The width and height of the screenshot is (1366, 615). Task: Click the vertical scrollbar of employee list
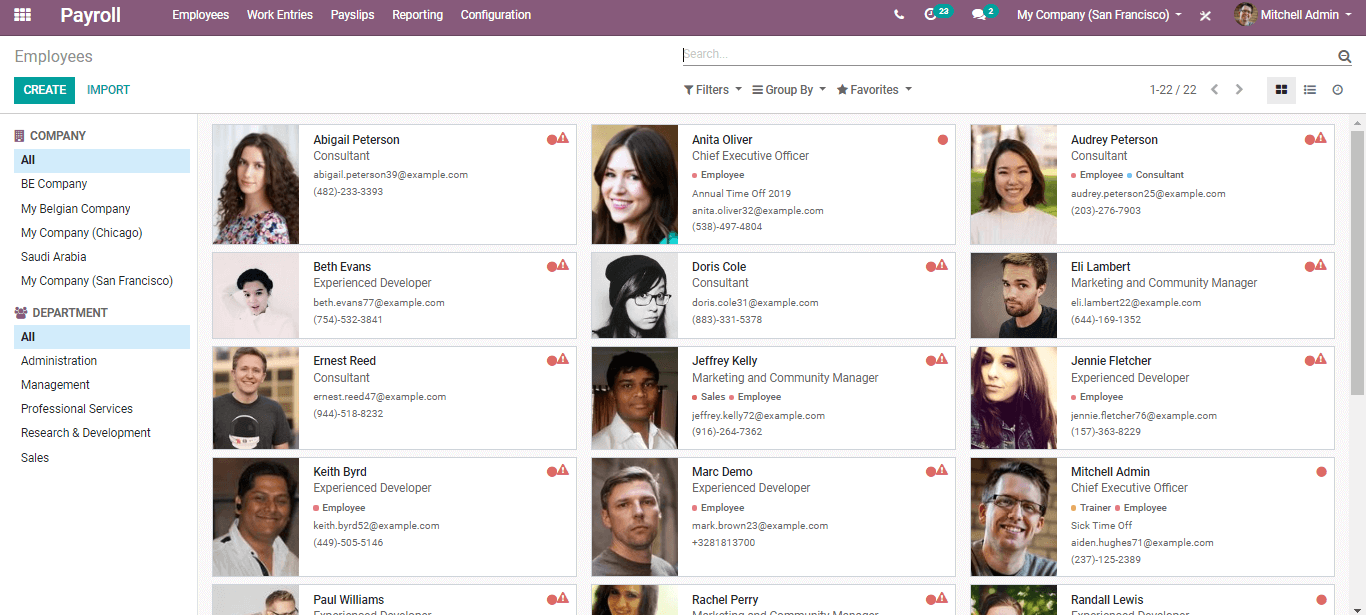1357,262
